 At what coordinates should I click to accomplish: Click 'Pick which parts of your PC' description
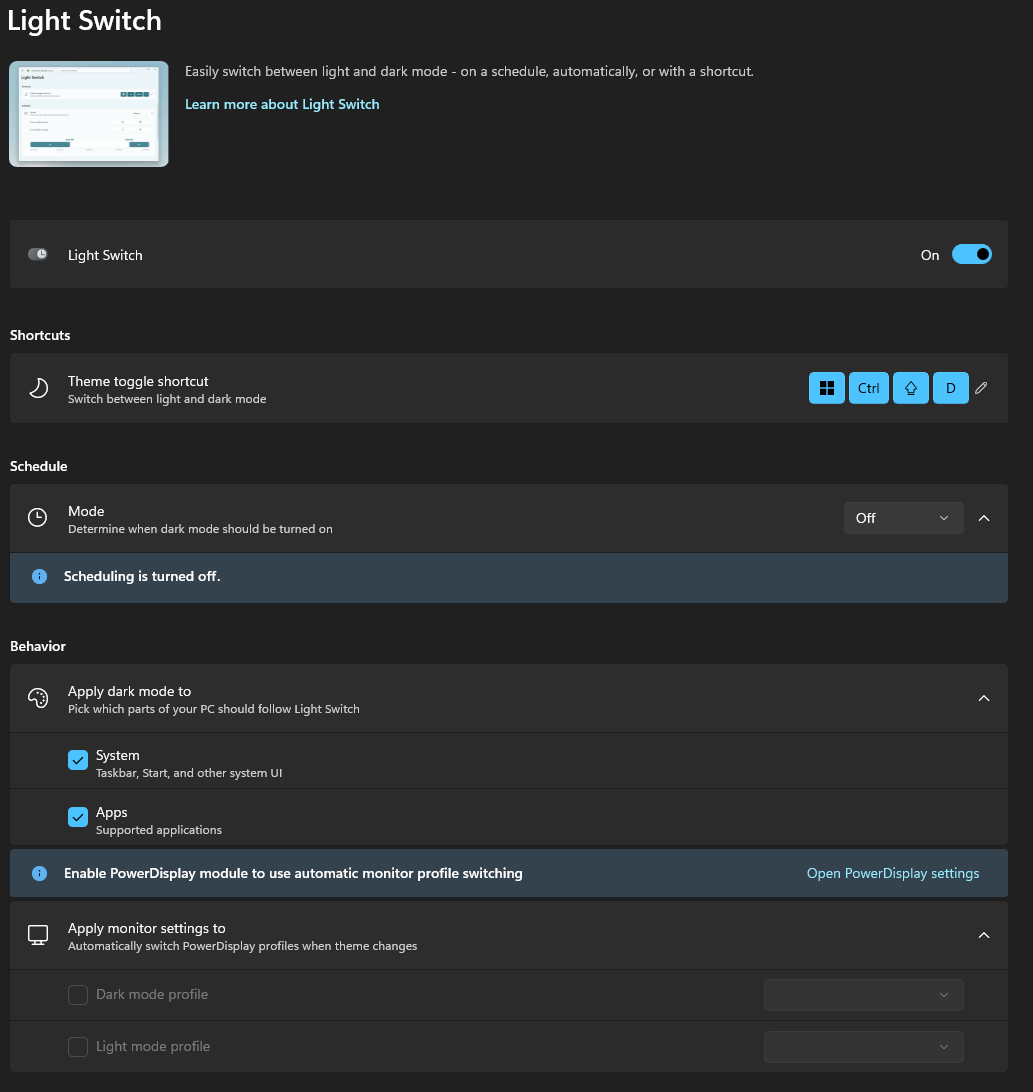[x=214, y=709]
